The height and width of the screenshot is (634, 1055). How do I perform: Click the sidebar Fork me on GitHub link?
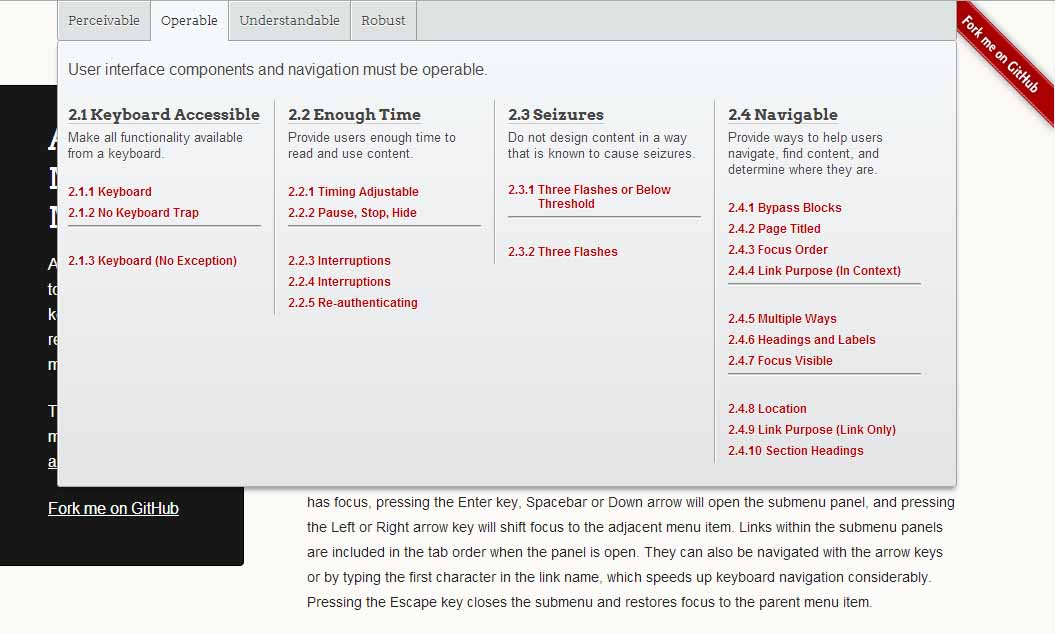point(113,509)
